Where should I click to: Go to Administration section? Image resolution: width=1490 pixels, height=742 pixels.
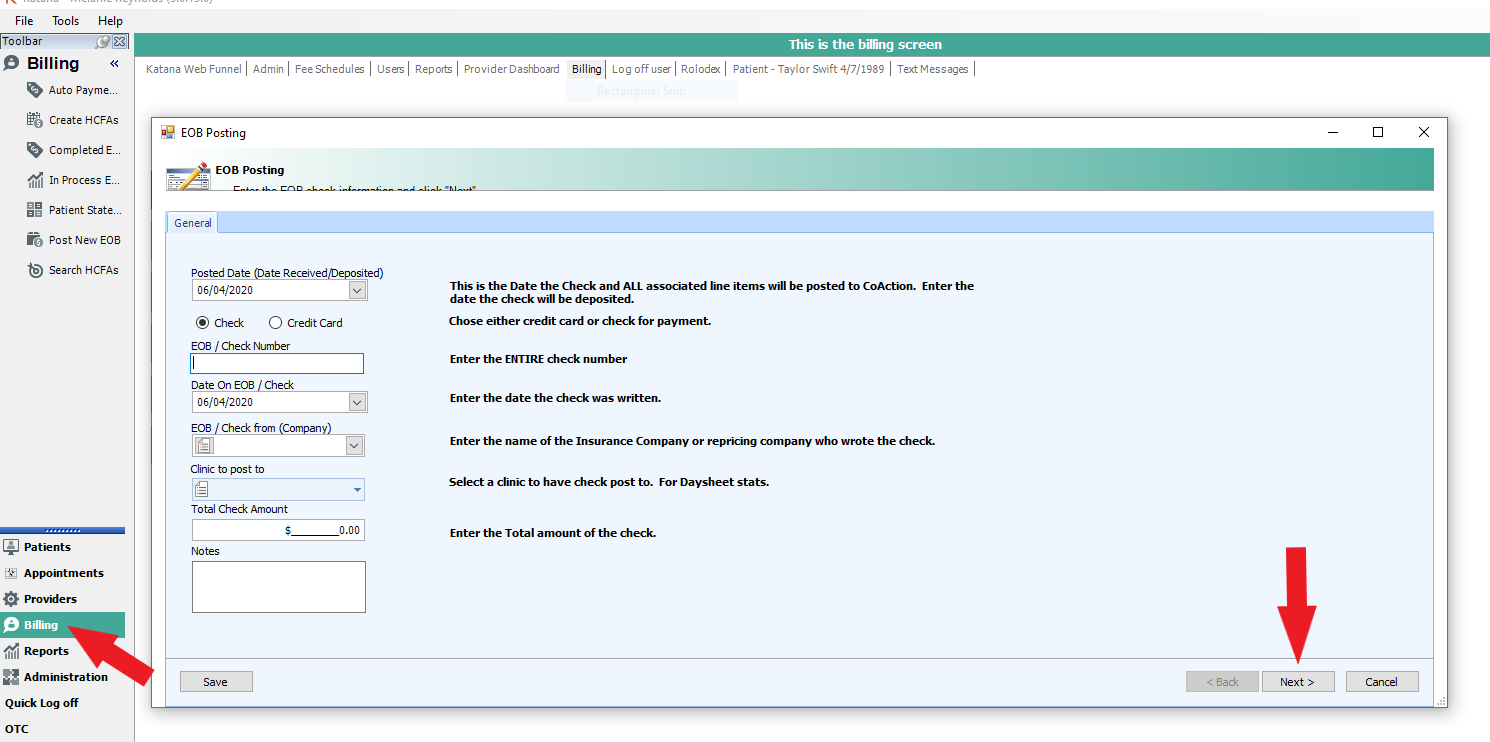click(x=62, y=677)
